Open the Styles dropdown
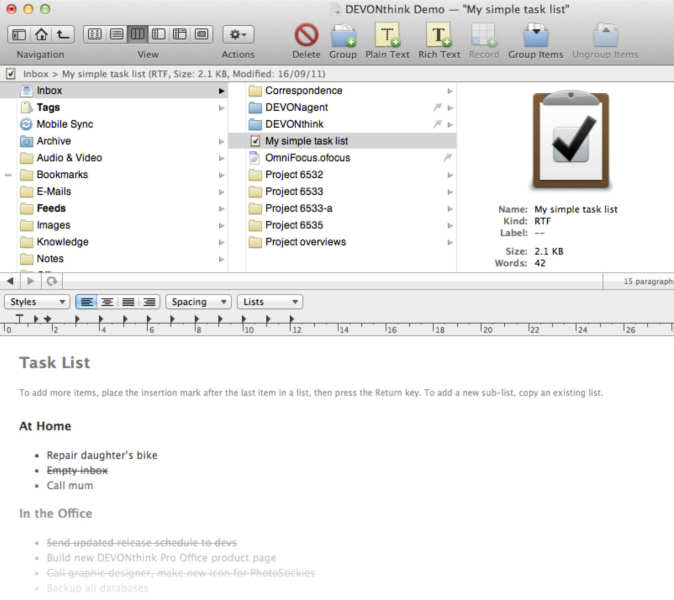674x600 pixels. (37, 302)
